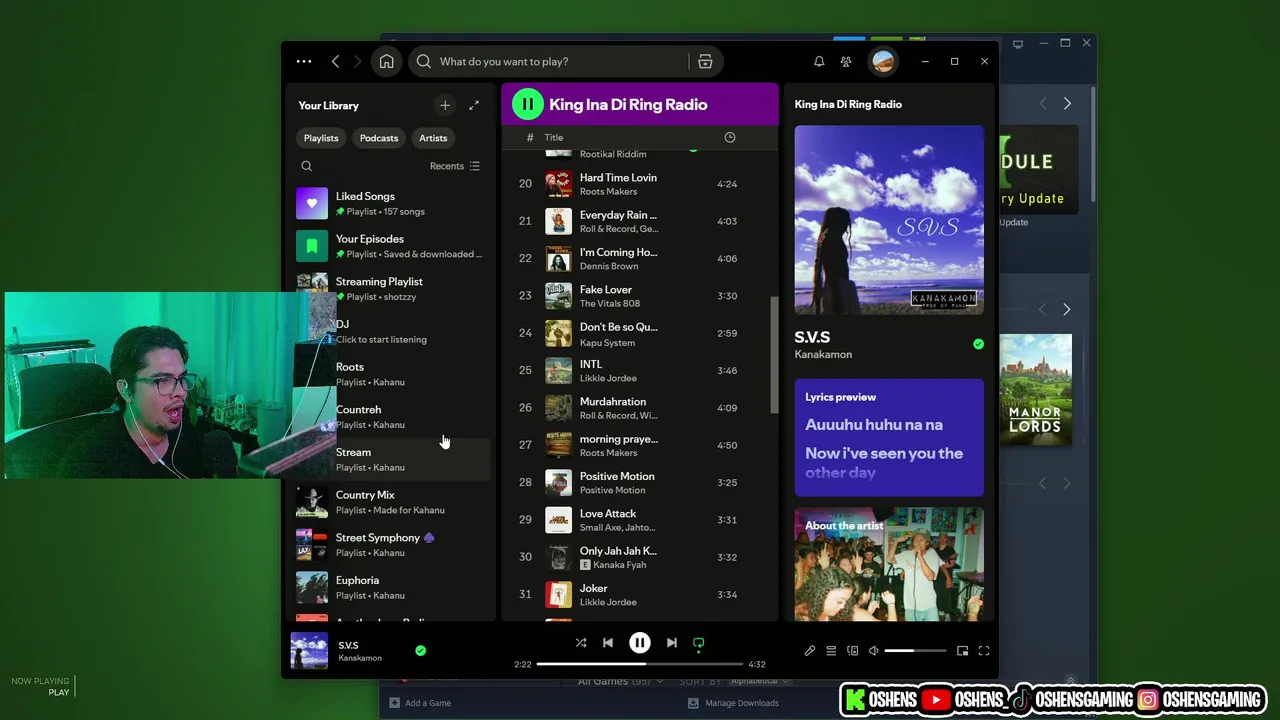Open the Your Episodes playlist
The width and height of the screenshot is (1280, 720).
coord(392,246)
